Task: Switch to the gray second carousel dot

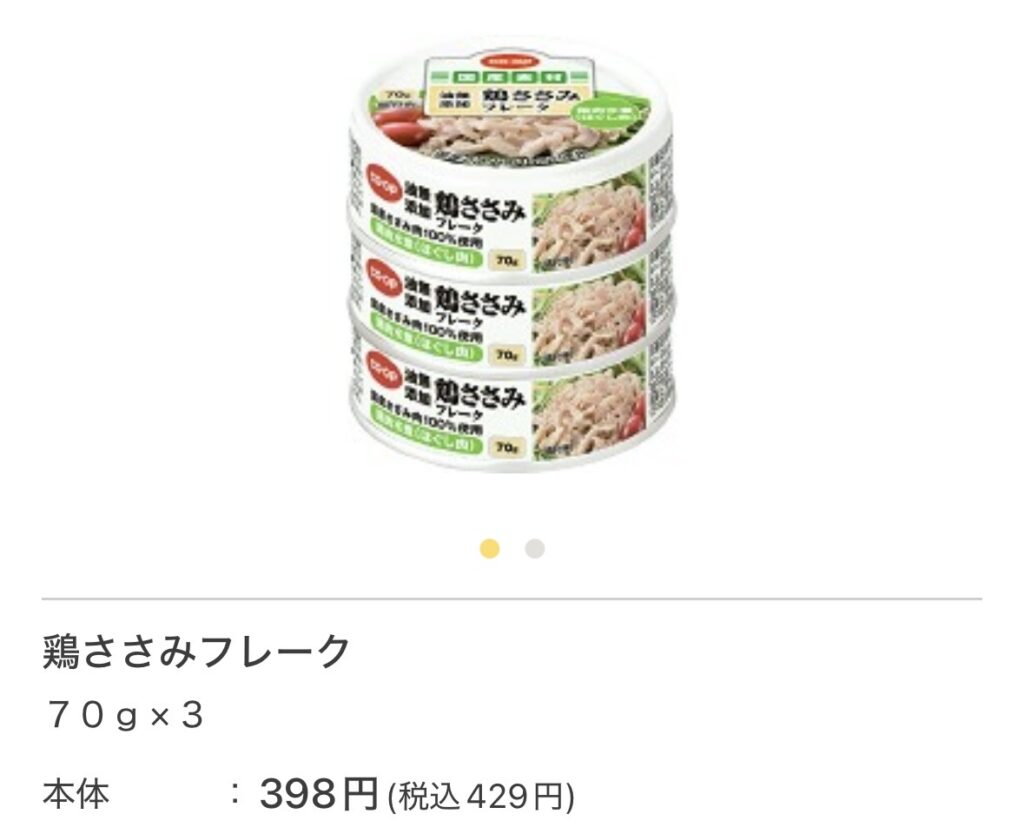Action: (x=535, y=549)
